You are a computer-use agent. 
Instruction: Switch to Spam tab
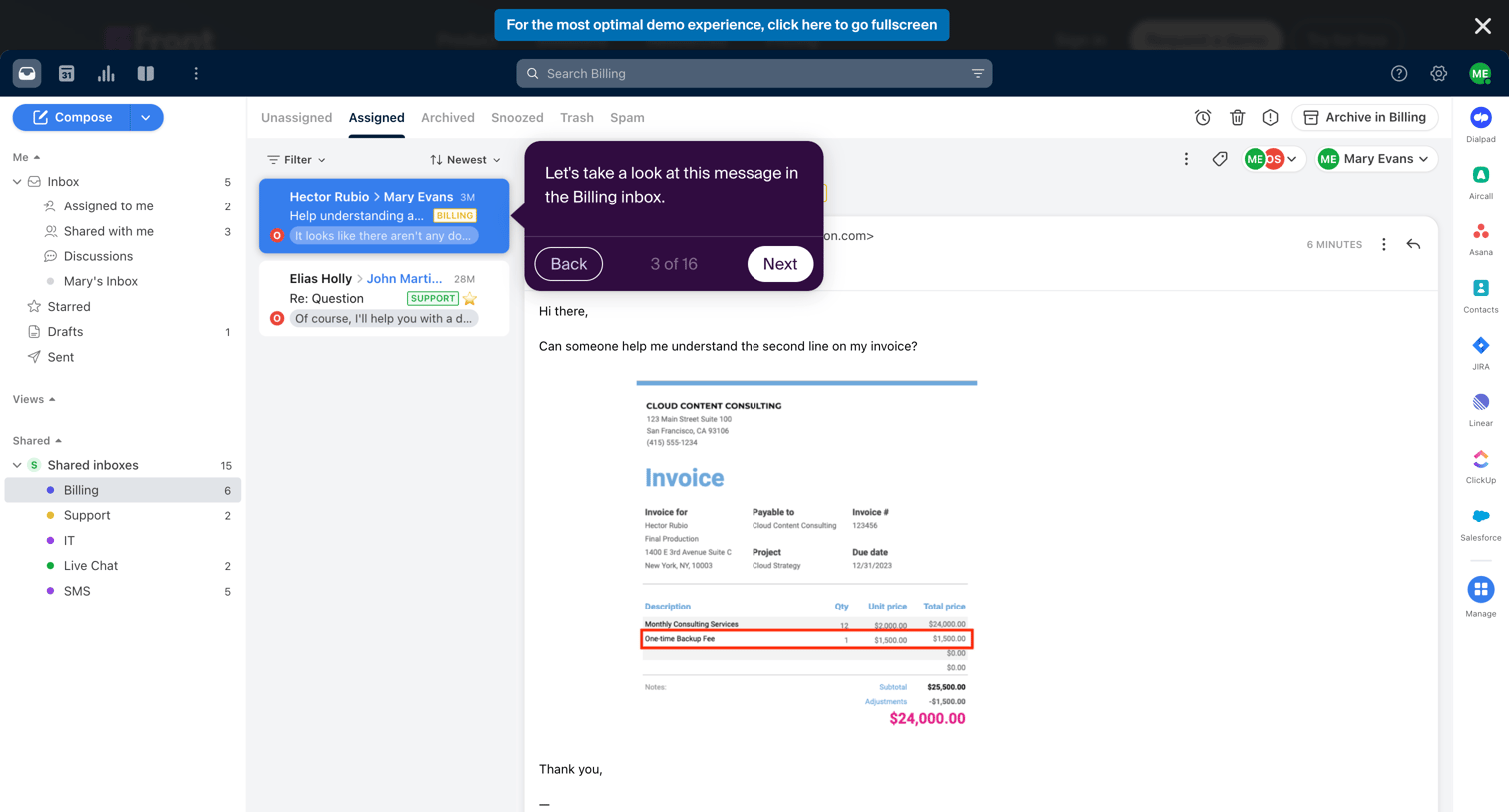[627, 117]
